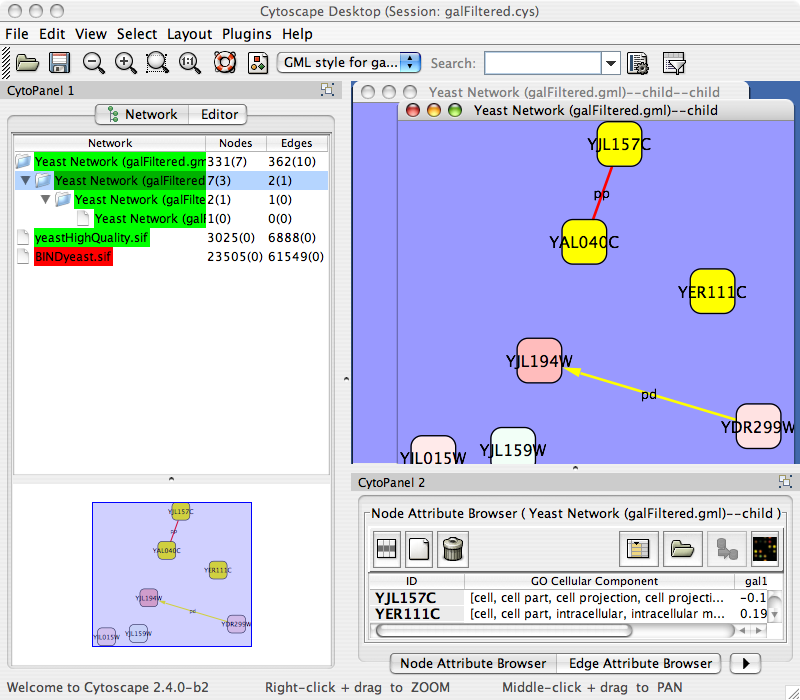Switch to the Editor tab in CytoPanel 1
Viewport: 800px width, 700px height.
(219, 114)
